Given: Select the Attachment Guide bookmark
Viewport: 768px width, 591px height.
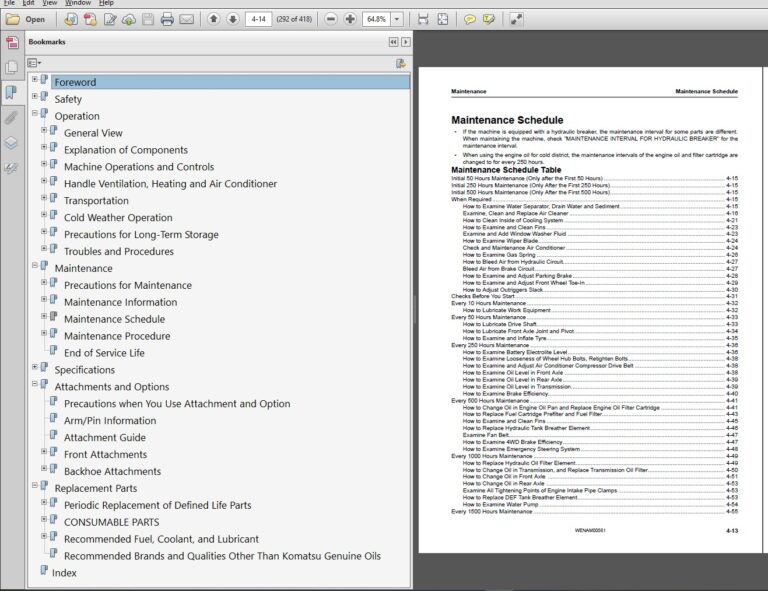Looking at the screenshot, I should coord(105,438).
